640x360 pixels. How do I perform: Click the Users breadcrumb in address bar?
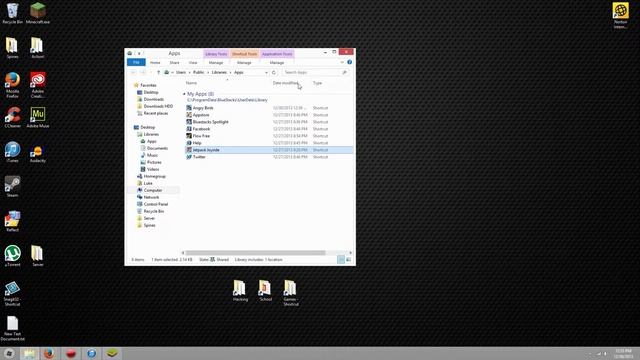pyautogui.click(x=181, y=72)
